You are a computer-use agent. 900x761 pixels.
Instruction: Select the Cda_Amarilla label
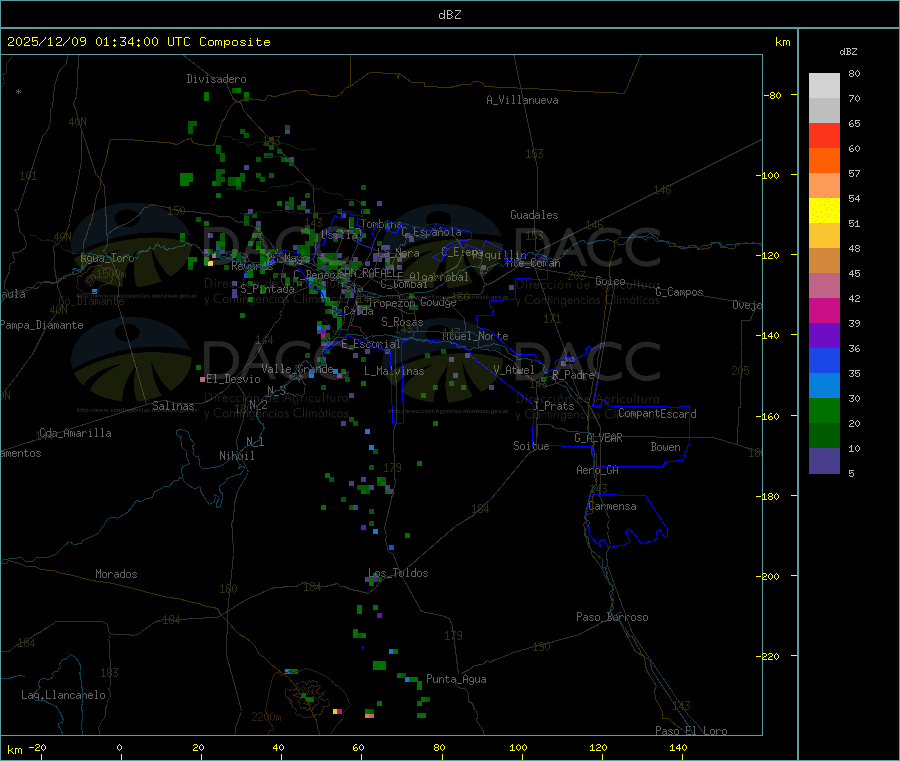click(75, 433)
